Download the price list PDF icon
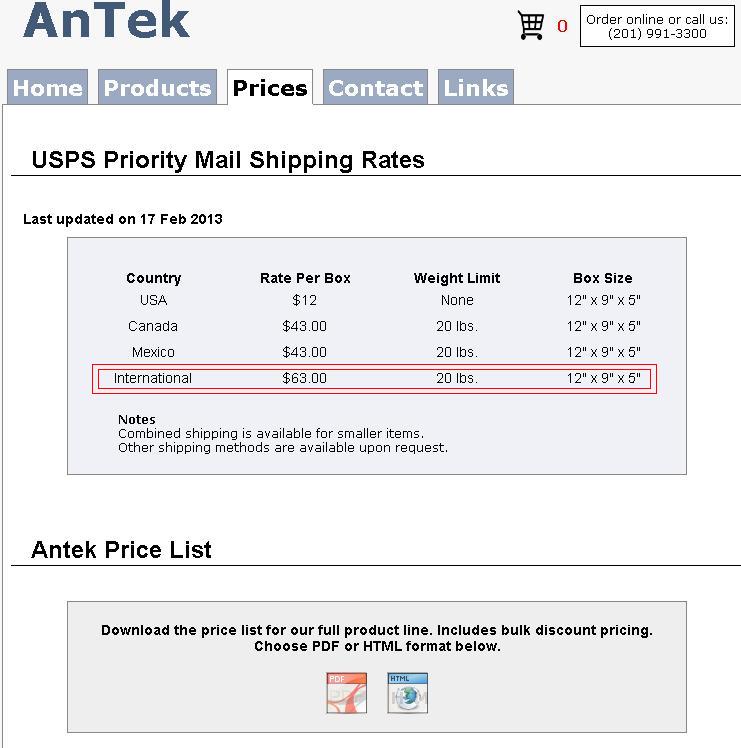Viewport: 741px width, 748px height. tap(346, 693)
